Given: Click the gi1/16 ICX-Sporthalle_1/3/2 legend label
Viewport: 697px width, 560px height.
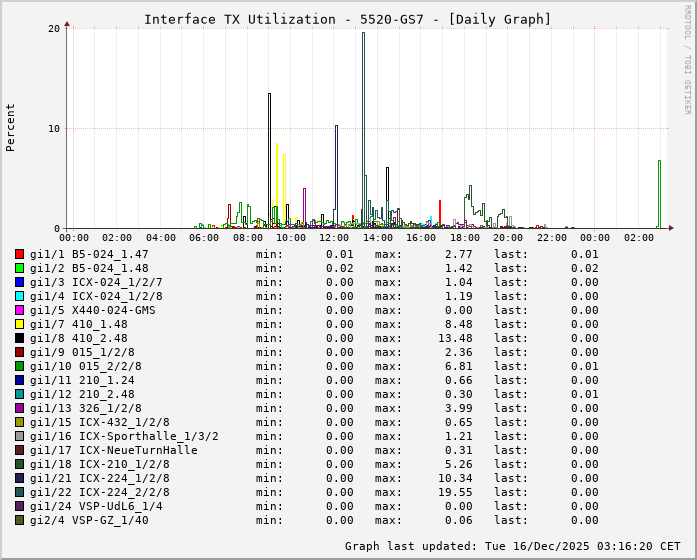Looking at the screenshot, I should click(x=124, y=436).
